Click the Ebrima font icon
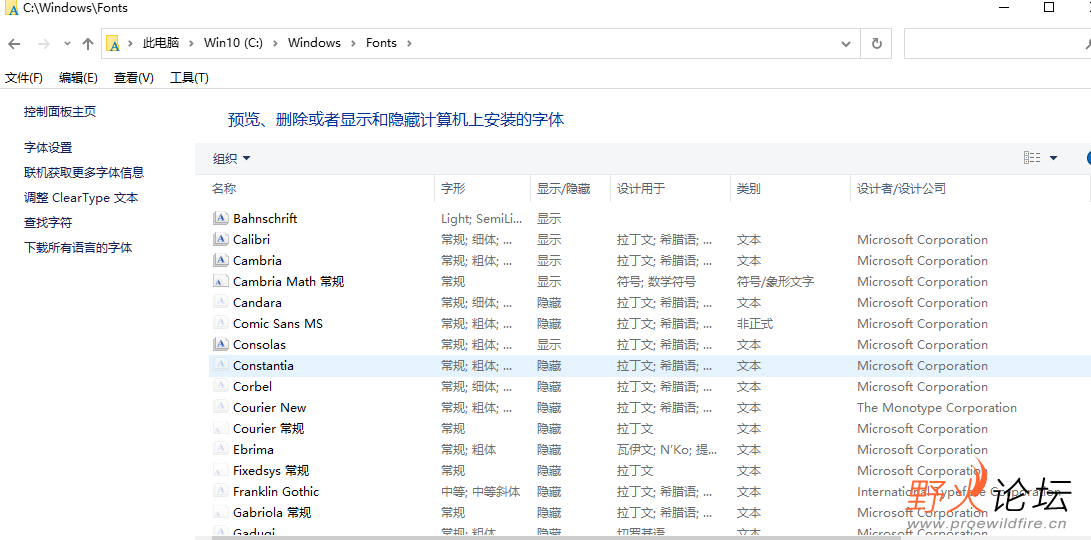Screen dimensions: 1091x540 click(221, 450)
